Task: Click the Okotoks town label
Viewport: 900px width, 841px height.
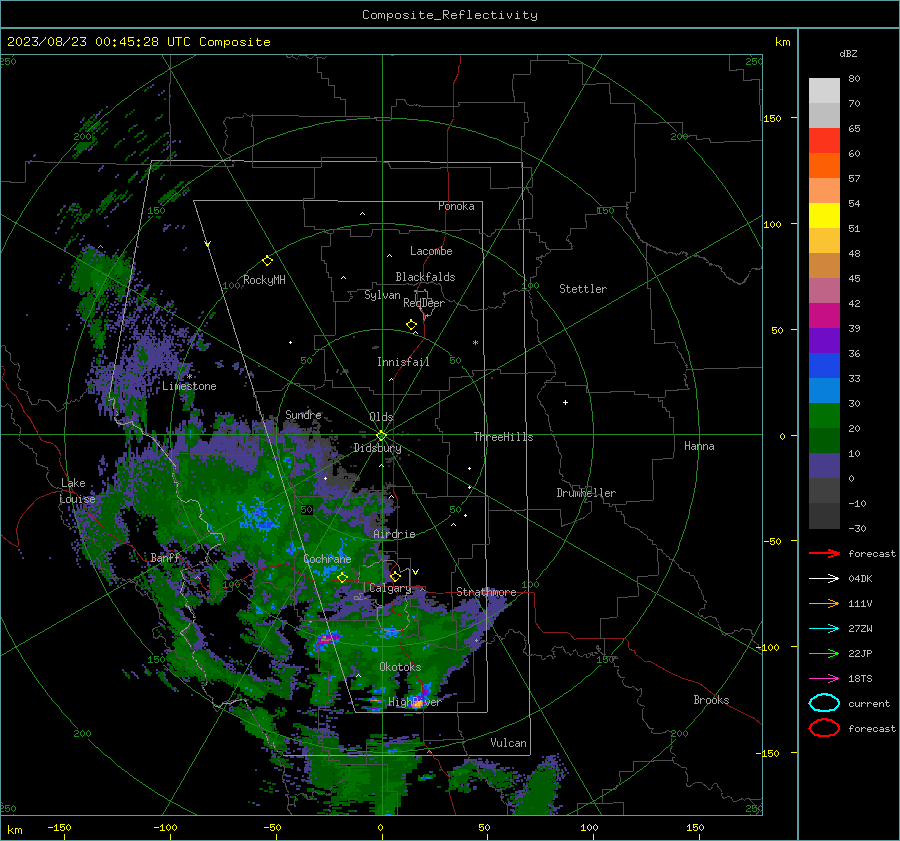Action: (x=400, y=667)
